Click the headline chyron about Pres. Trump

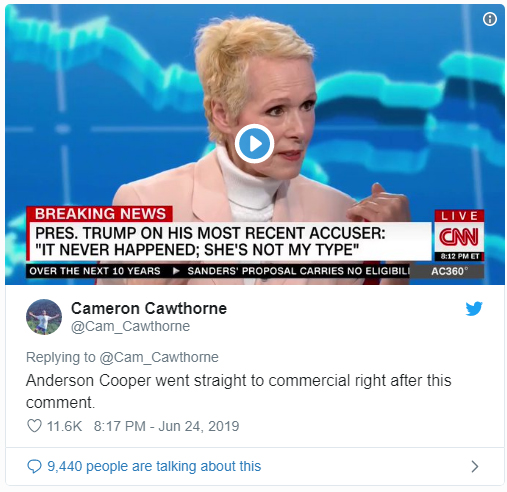coord(230,241)
